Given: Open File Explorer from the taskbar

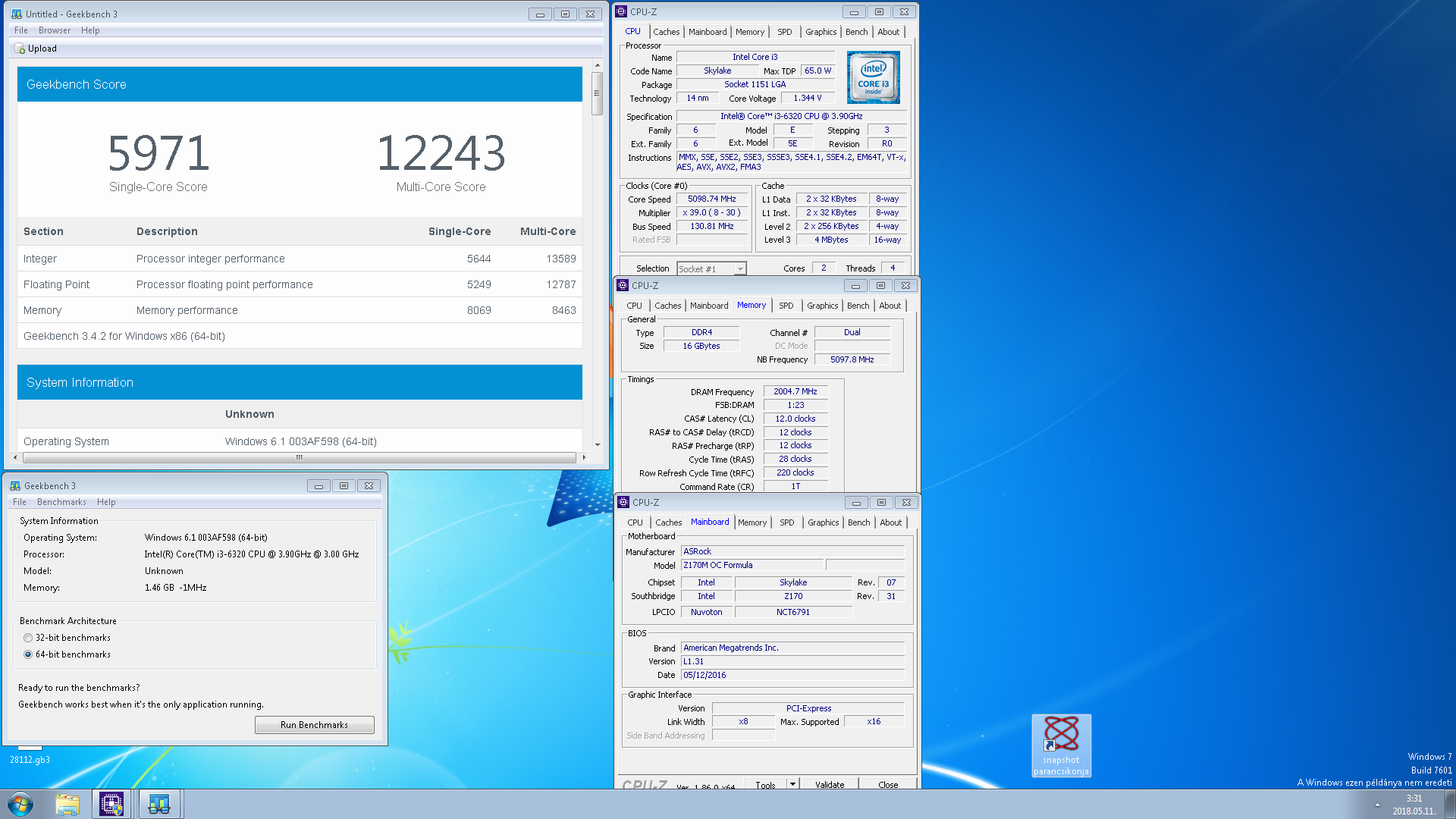Looking at the screenshot, I should (67, 804).
